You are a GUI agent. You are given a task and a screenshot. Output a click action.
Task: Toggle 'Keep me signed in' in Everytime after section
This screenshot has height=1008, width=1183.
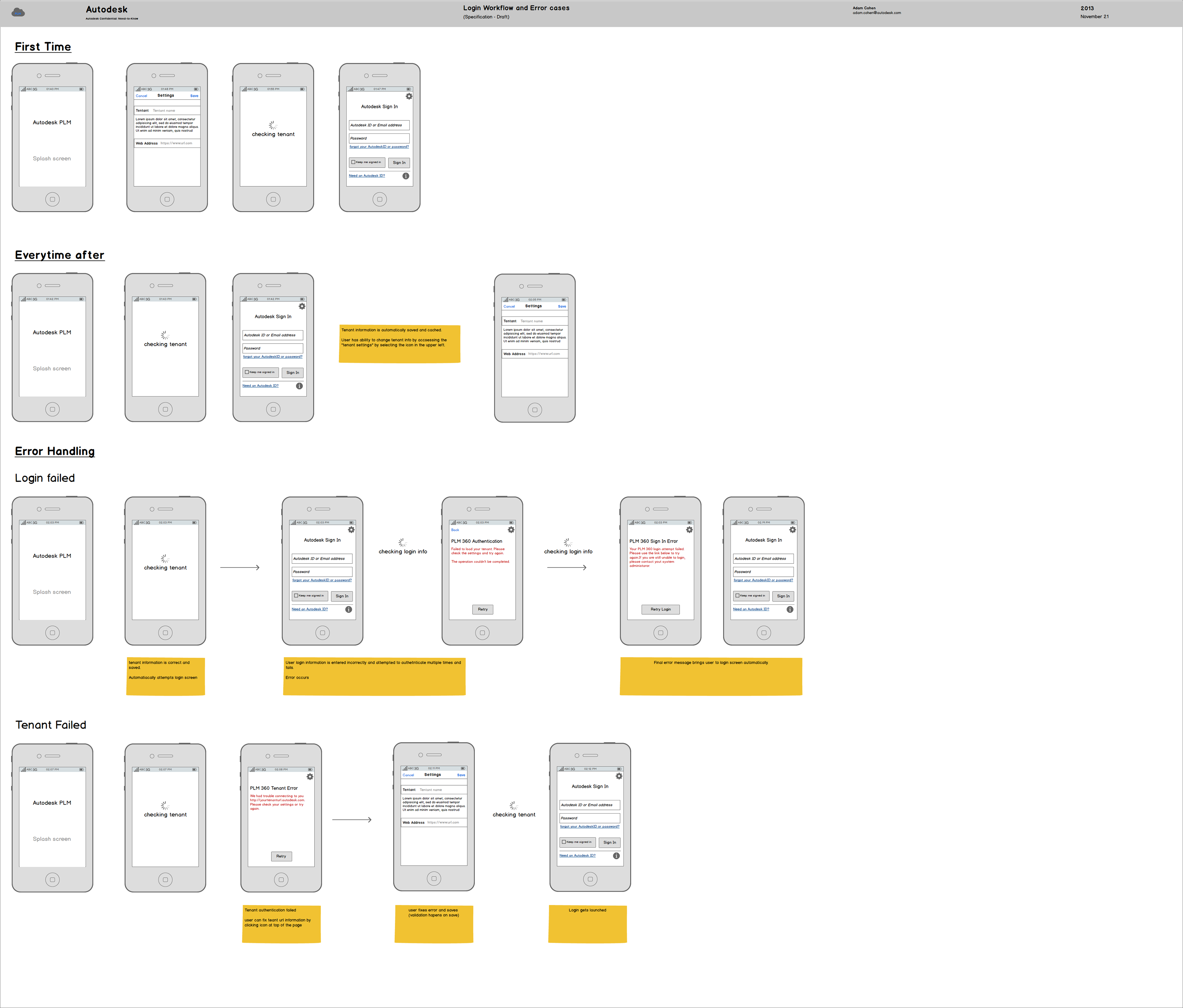click(x=247, y=372)
